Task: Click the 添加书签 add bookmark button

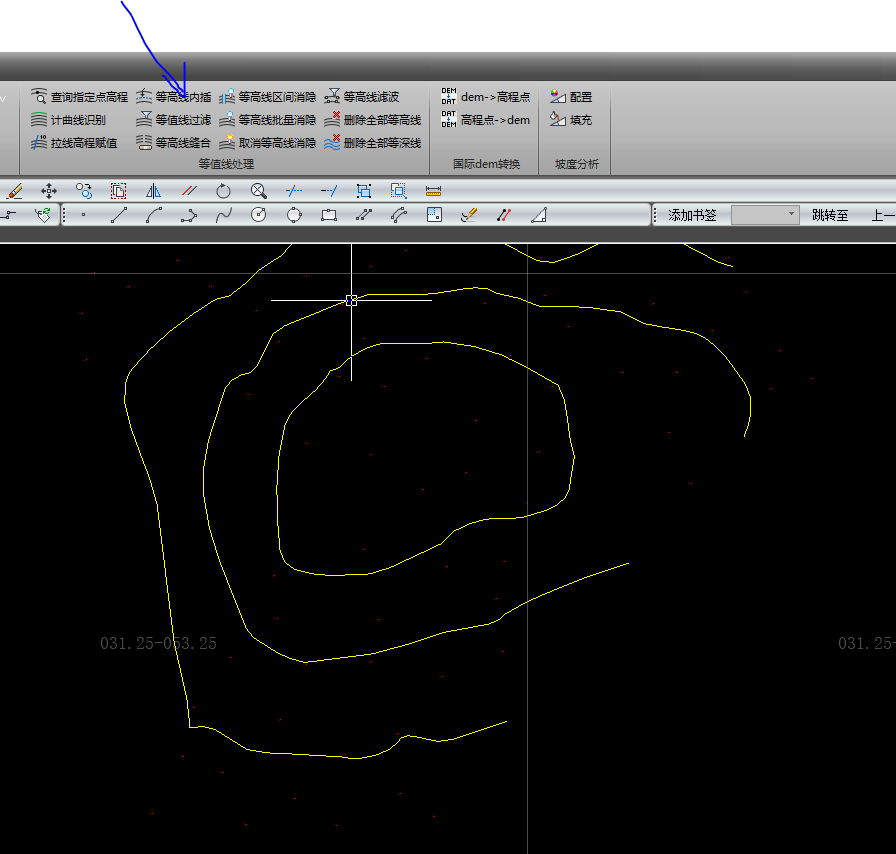Action: click(x=692, y=215)
